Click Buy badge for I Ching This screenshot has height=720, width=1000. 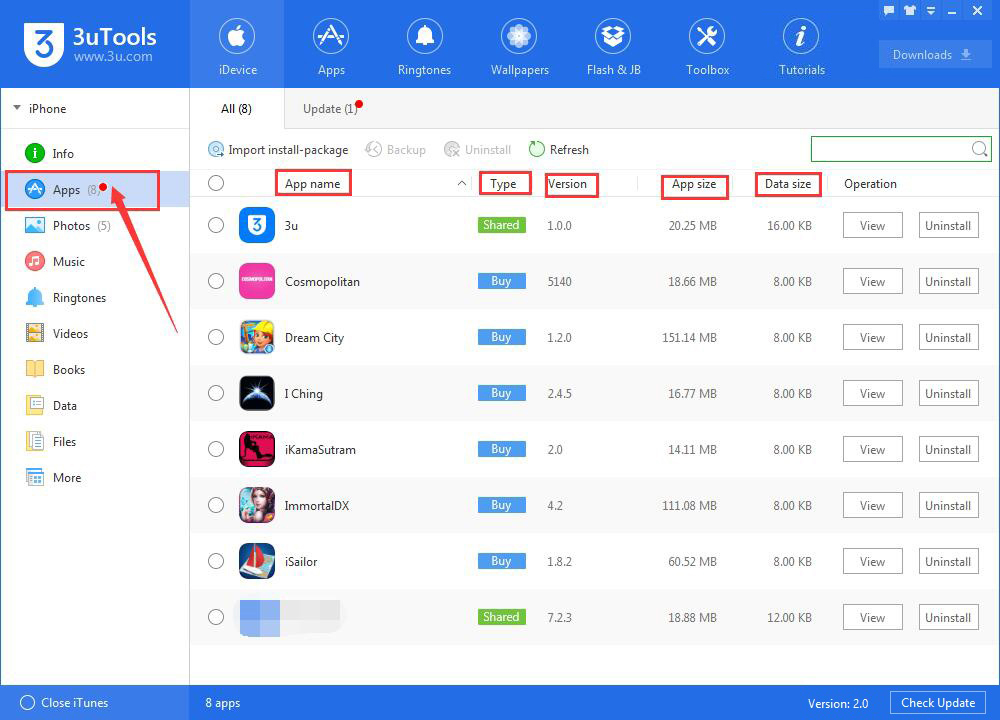point(501,393)
